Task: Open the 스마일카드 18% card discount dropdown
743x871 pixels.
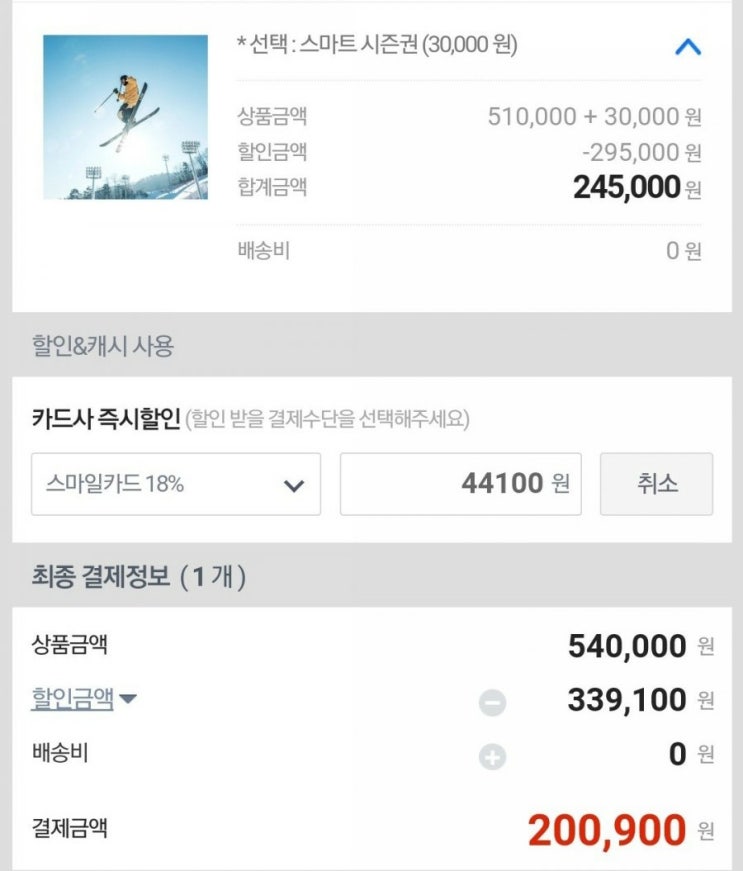Action: click(x=175, y=484)
